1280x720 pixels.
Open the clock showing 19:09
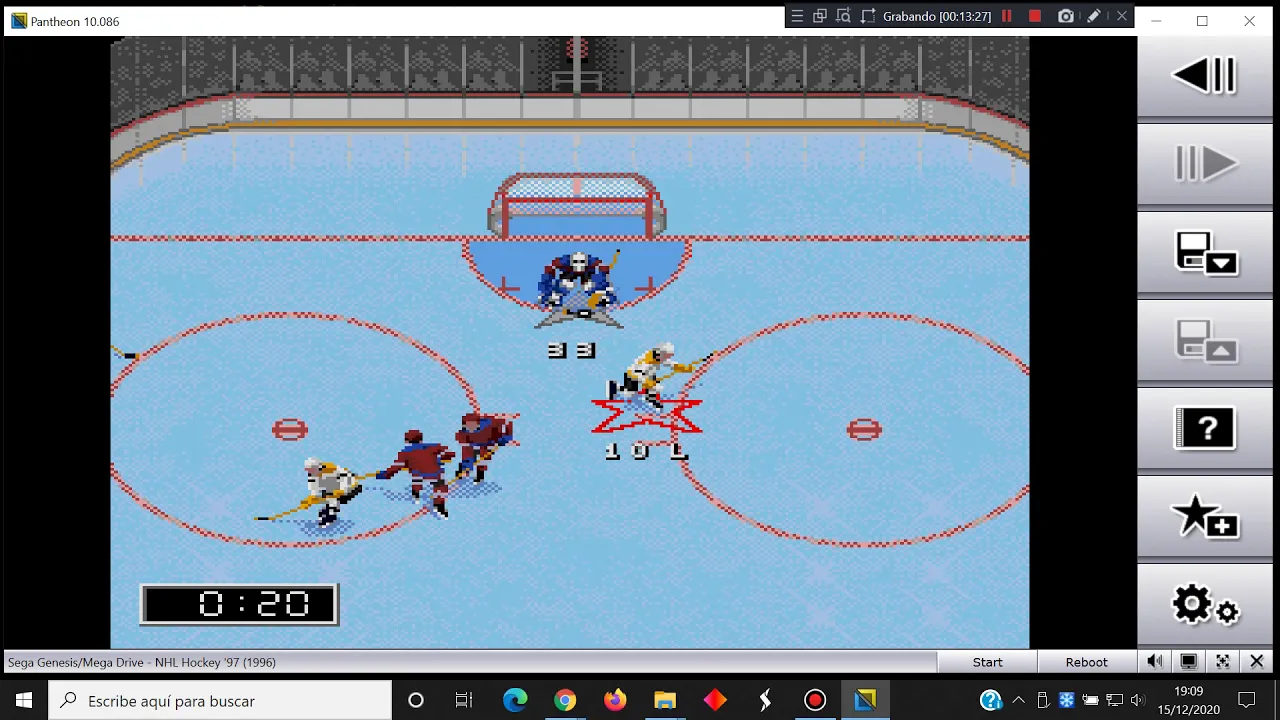click(1188, 700)
